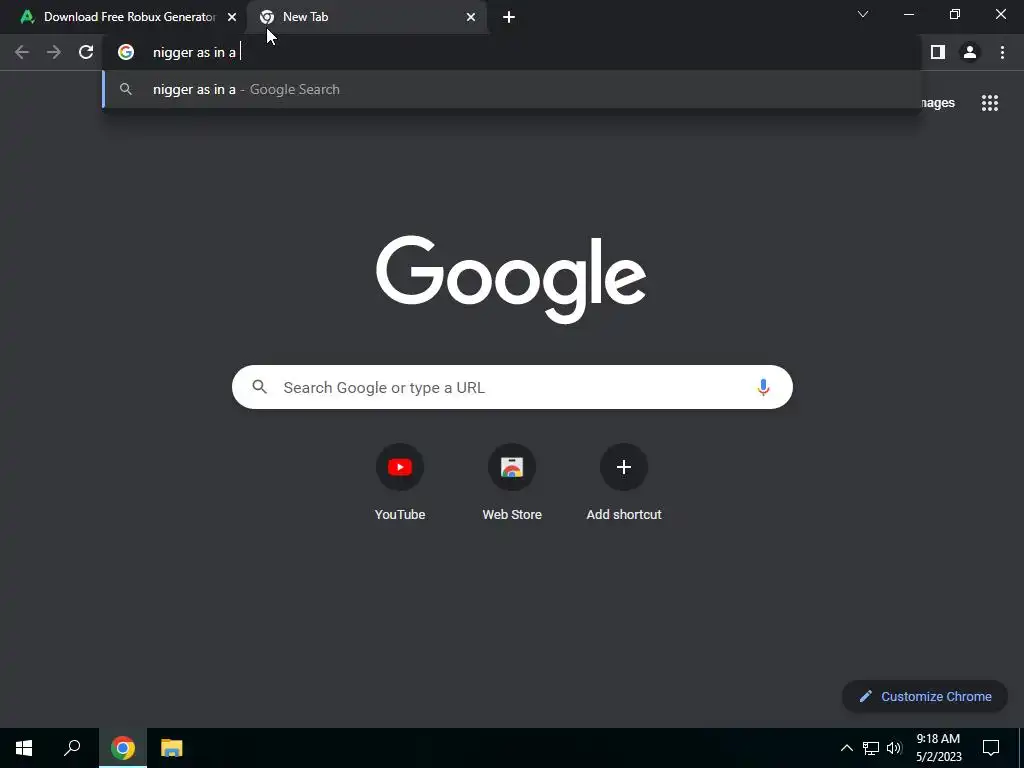Open the Images link

[938, 103]
